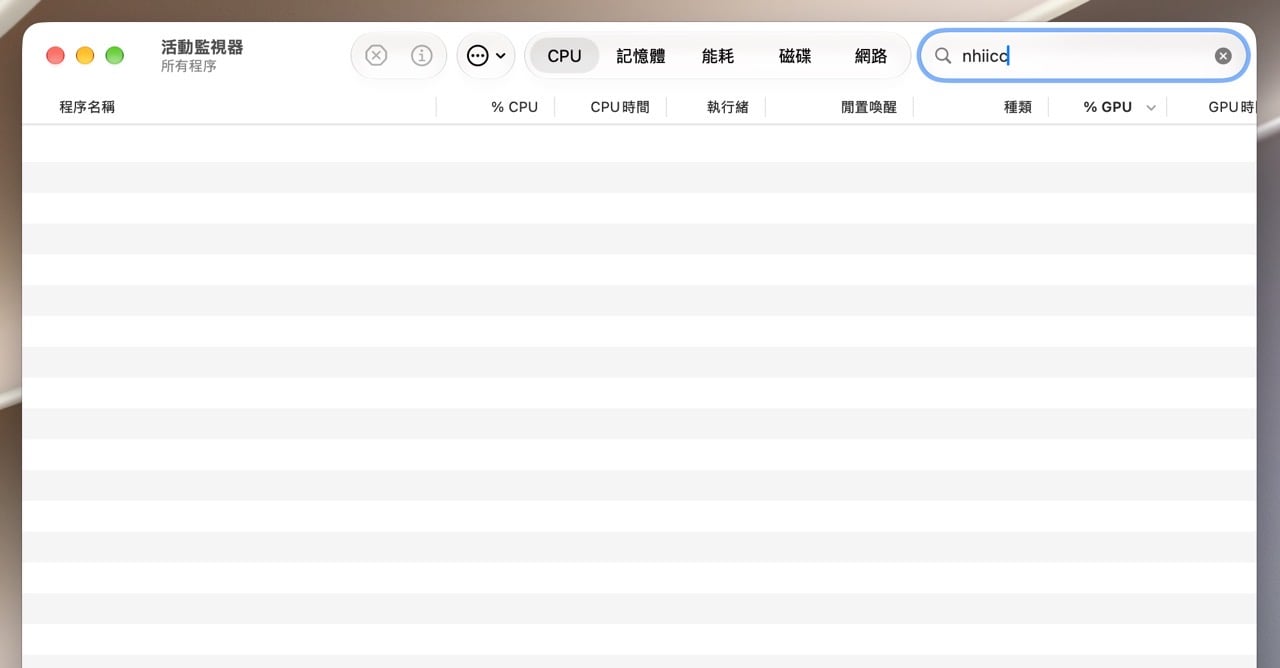Zoom the 活動監視器 window with green button
This screenshot has height=668, width=1280.
(x=115, y=56)
